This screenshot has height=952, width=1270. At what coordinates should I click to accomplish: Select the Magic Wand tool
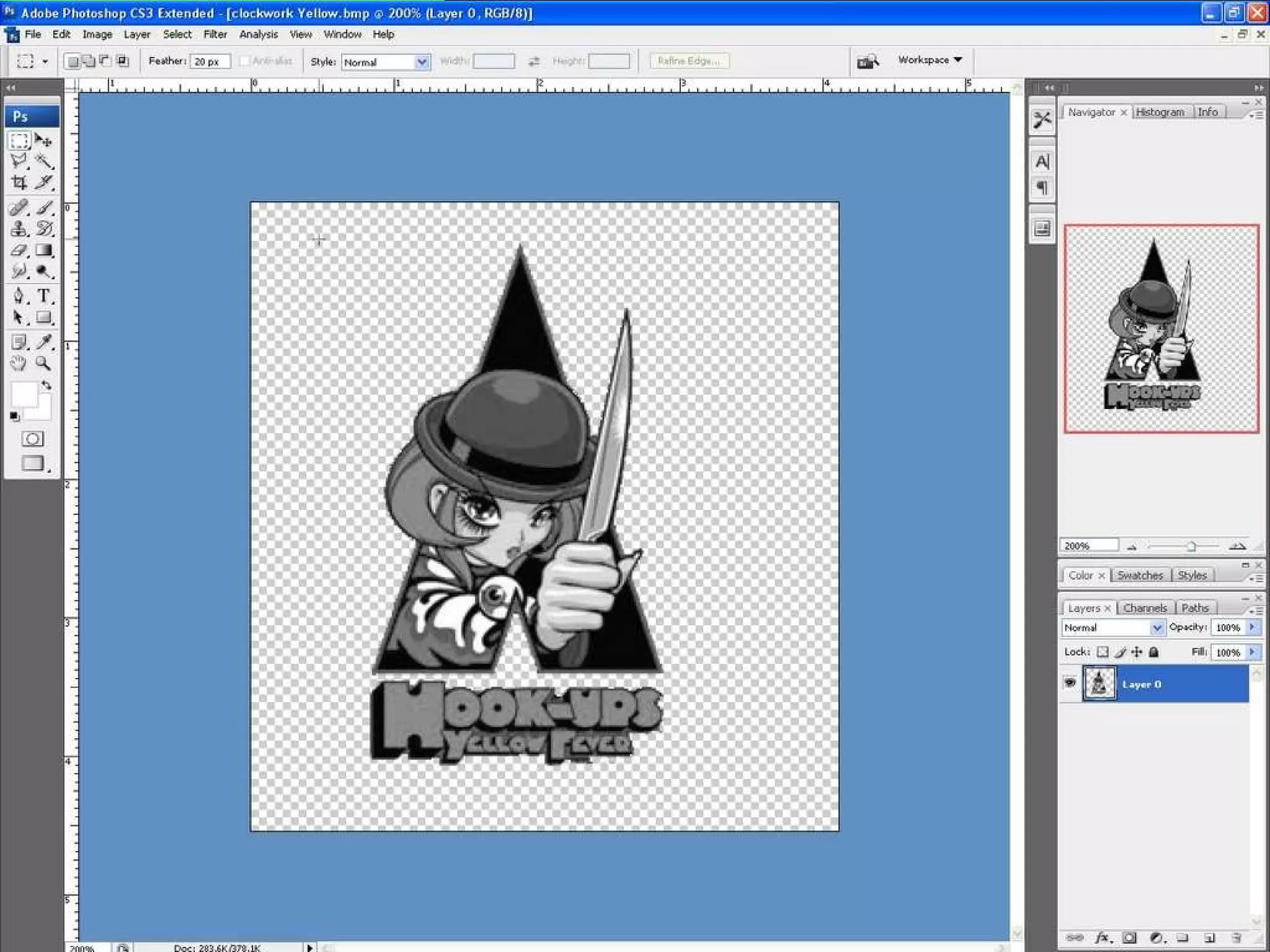click(44, 162)
